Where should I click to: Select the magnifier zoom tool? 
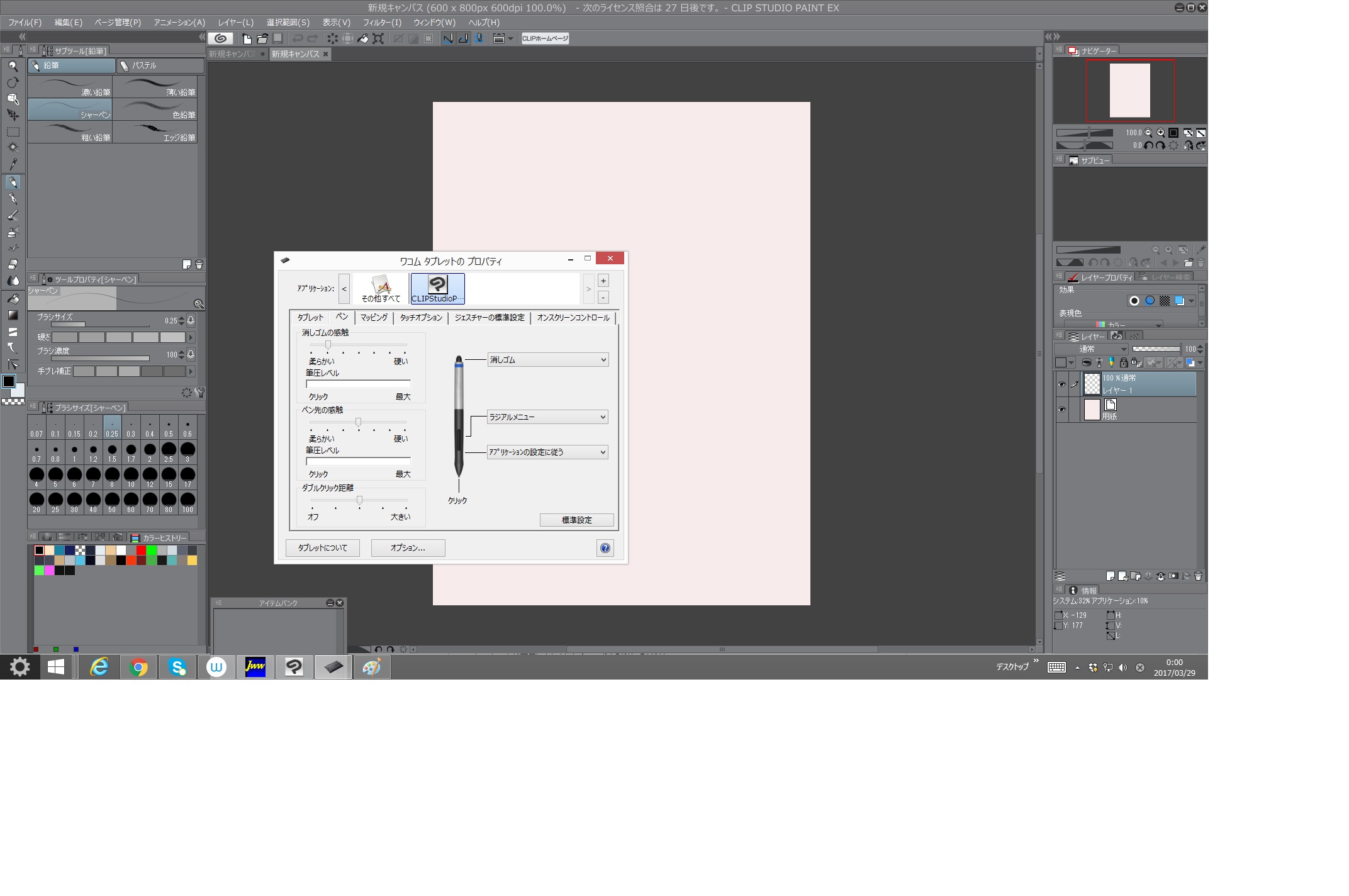[13, 66]
